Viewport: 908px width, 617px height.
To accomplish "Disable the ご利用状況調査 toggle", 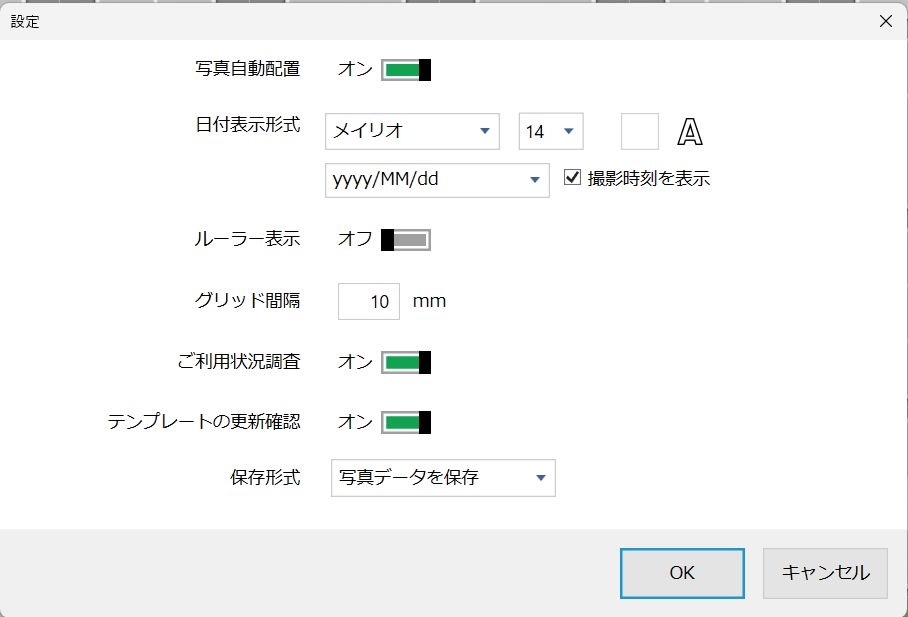I will 406,362.
